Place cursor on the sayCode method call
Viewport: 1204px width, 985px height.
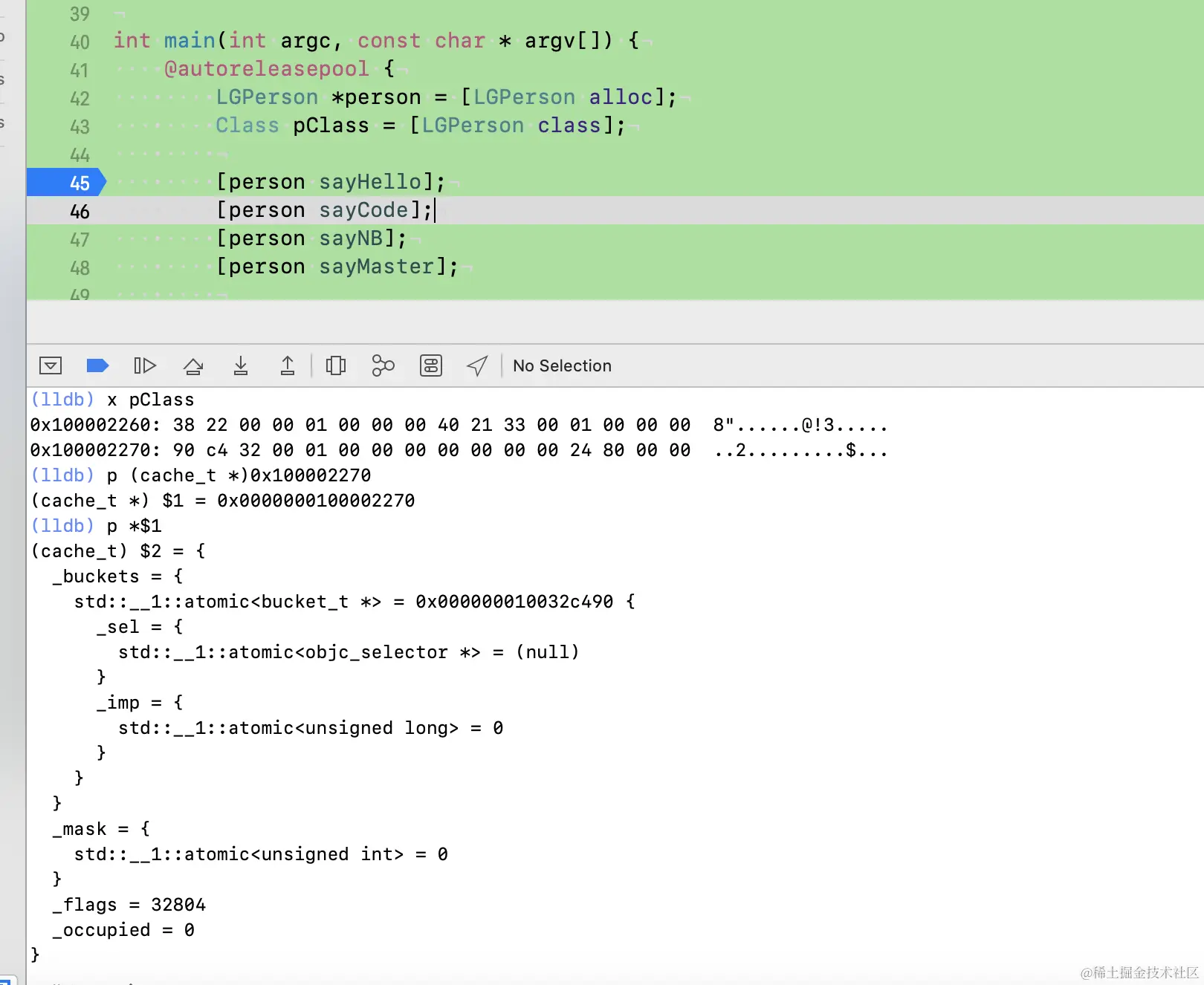coord(364,210)
